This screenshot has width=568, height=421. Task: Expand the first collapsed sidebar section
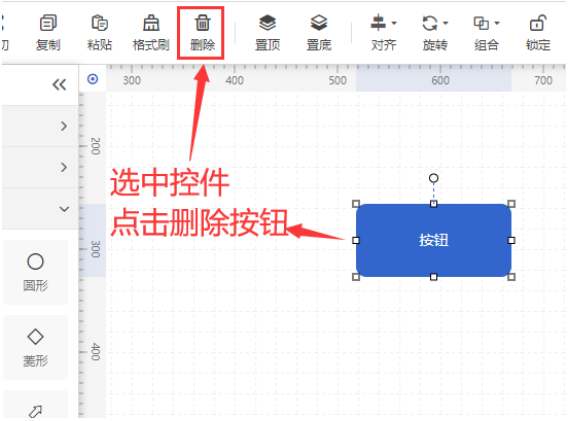pos(64,126)
